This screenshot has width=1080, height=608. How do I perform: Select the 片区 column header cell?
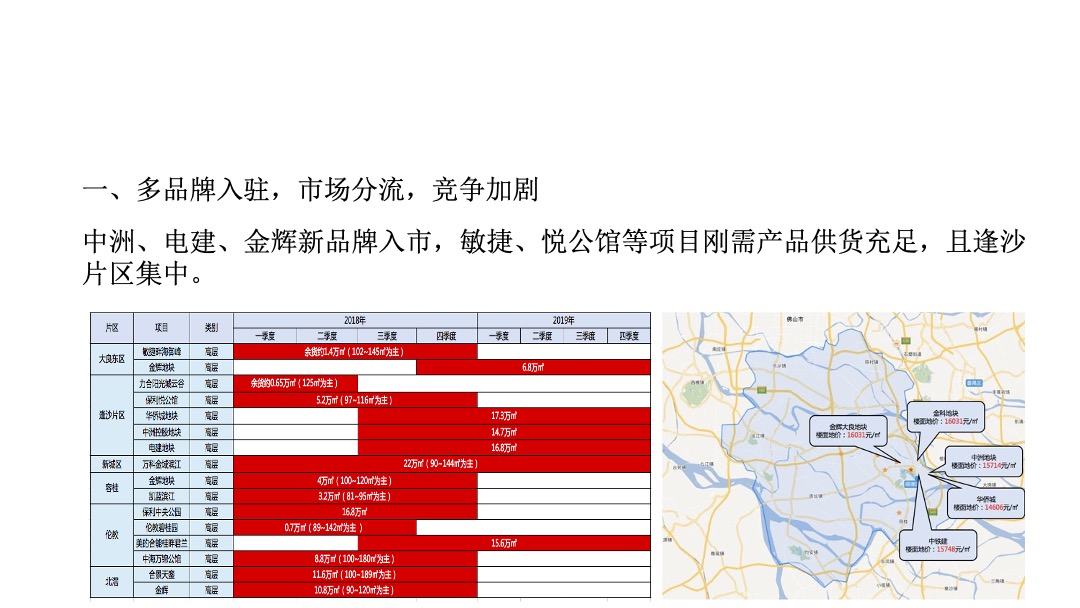point(111,327)
